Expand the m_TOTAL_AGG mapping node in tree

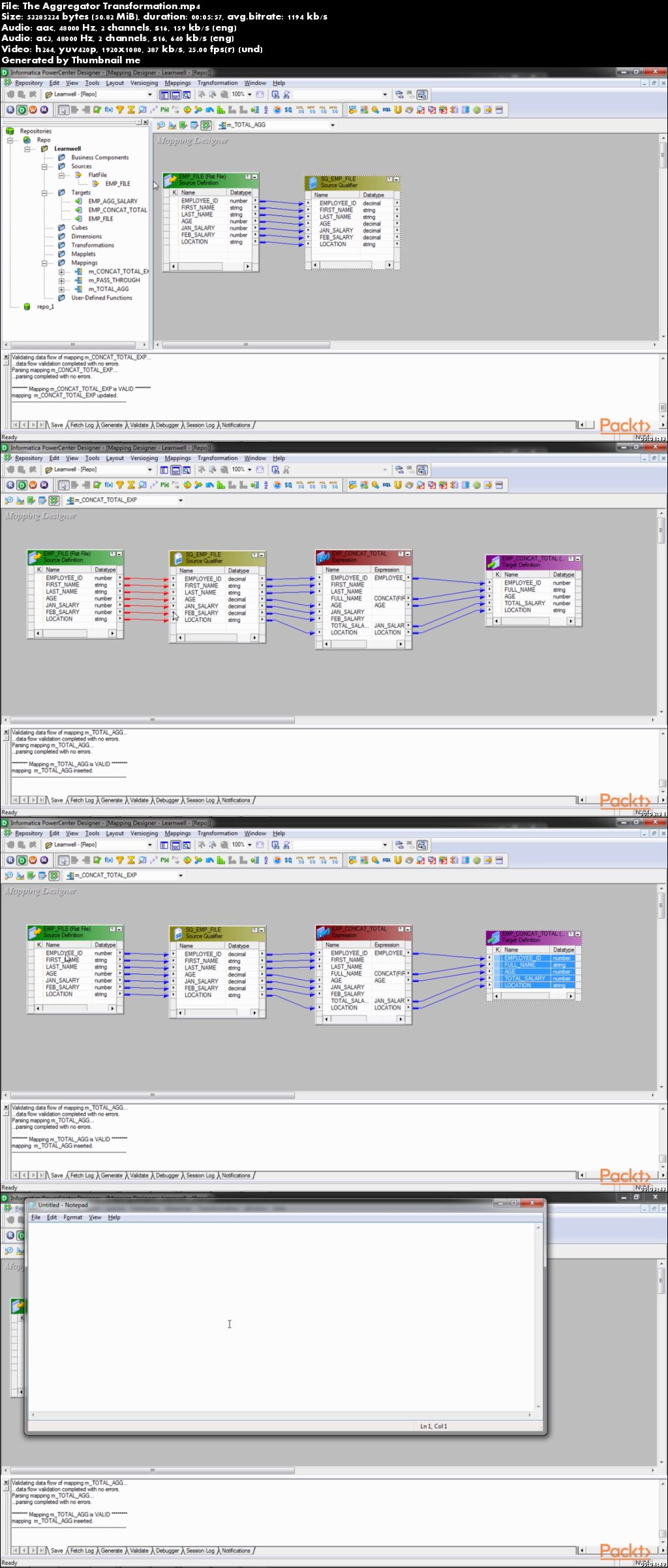61,289
